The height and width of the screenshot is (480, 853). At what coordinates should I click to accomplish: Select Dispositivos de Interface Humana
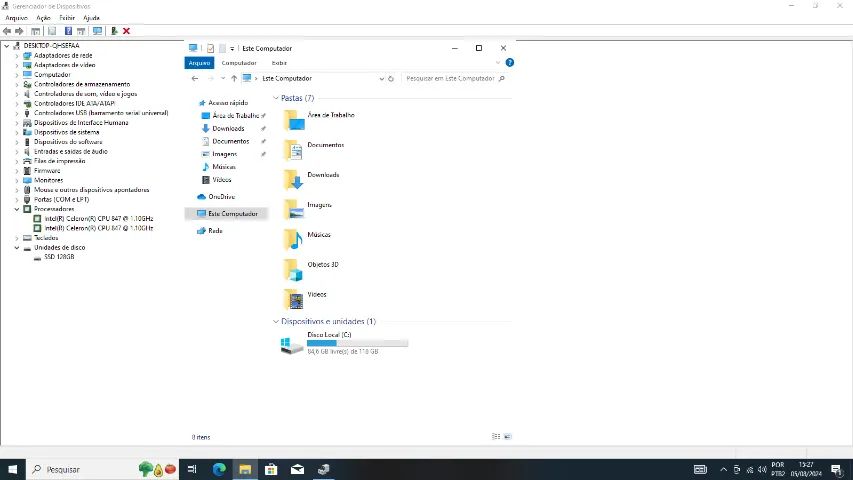pos(81,122)
